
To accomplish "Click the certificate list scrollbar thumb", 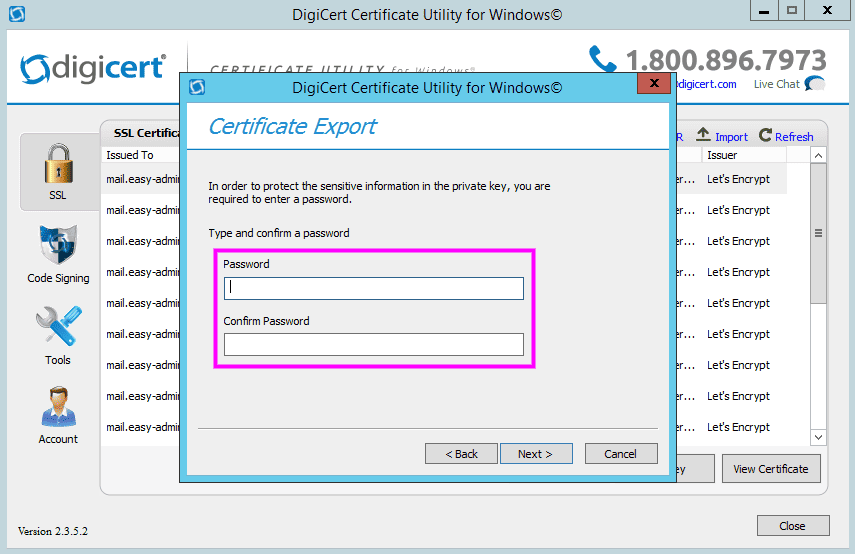I will pyautogui.click(x=818, y=233).
